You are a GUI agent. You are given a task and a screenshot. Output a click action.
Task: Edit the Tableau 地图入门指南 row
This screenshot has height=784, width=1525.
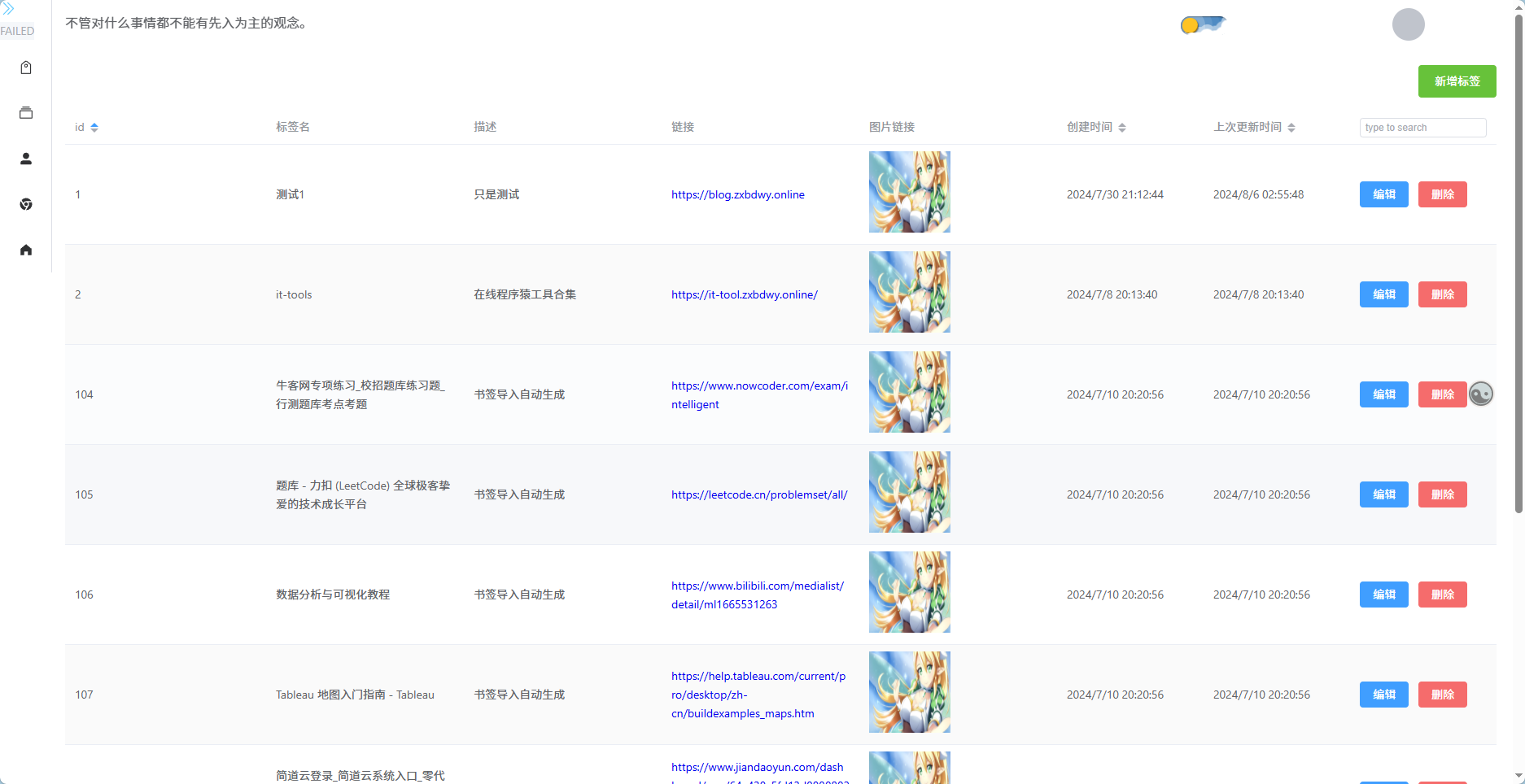(x=1383, y=695)
